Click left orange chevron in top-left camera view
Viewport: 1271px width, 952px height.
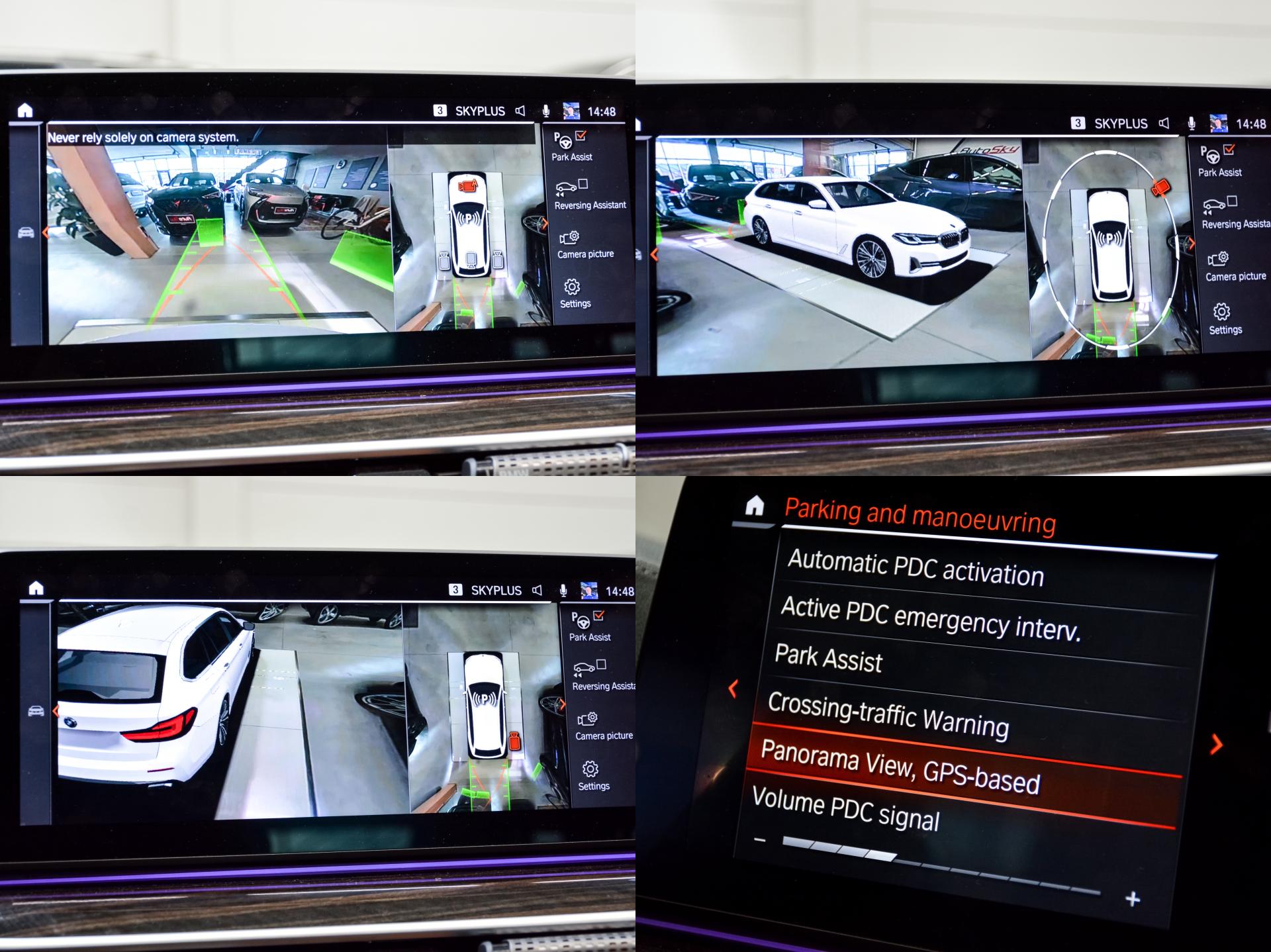tap(45, 232)
